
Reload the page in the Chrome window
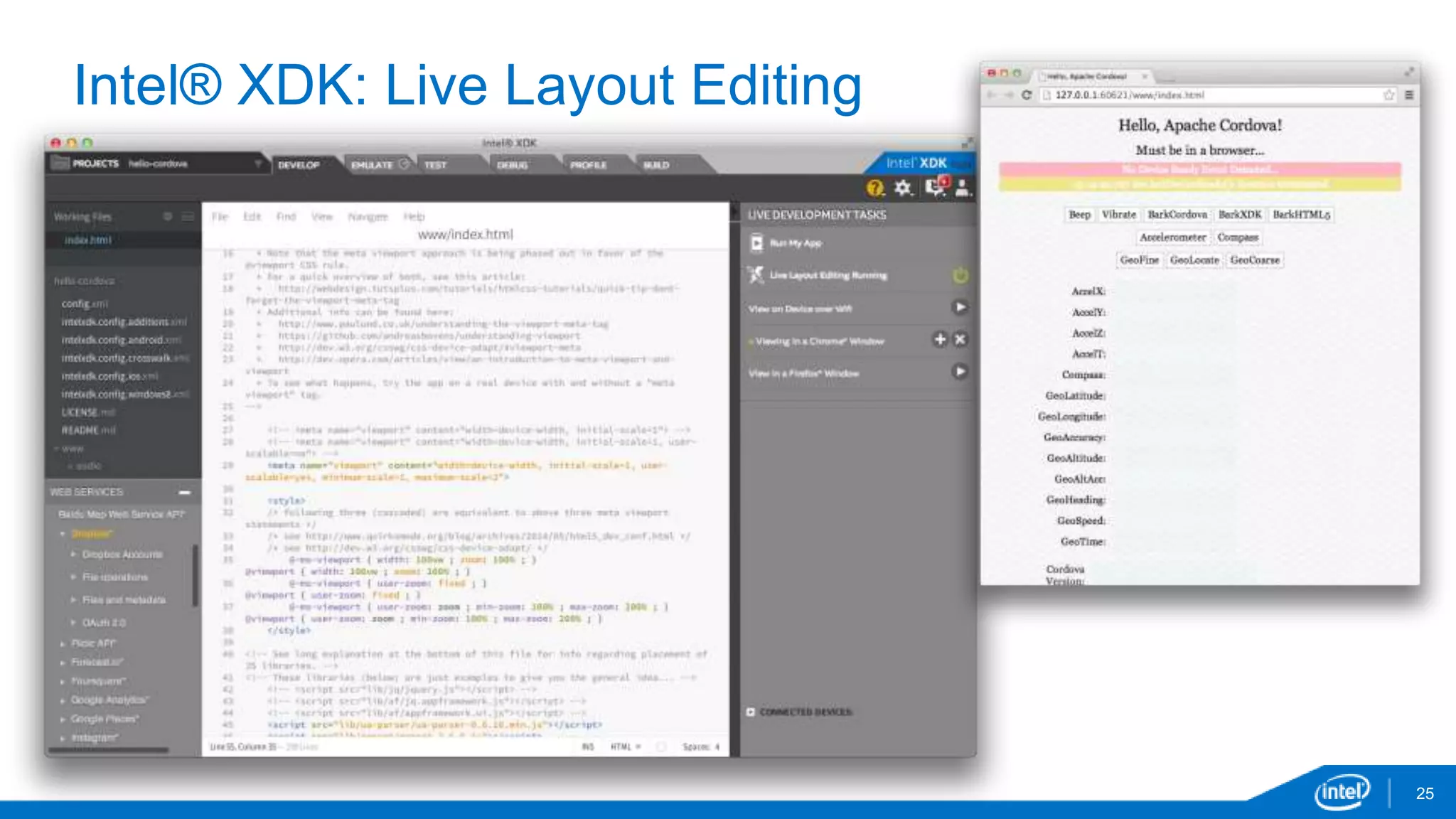coord(1027,95)
